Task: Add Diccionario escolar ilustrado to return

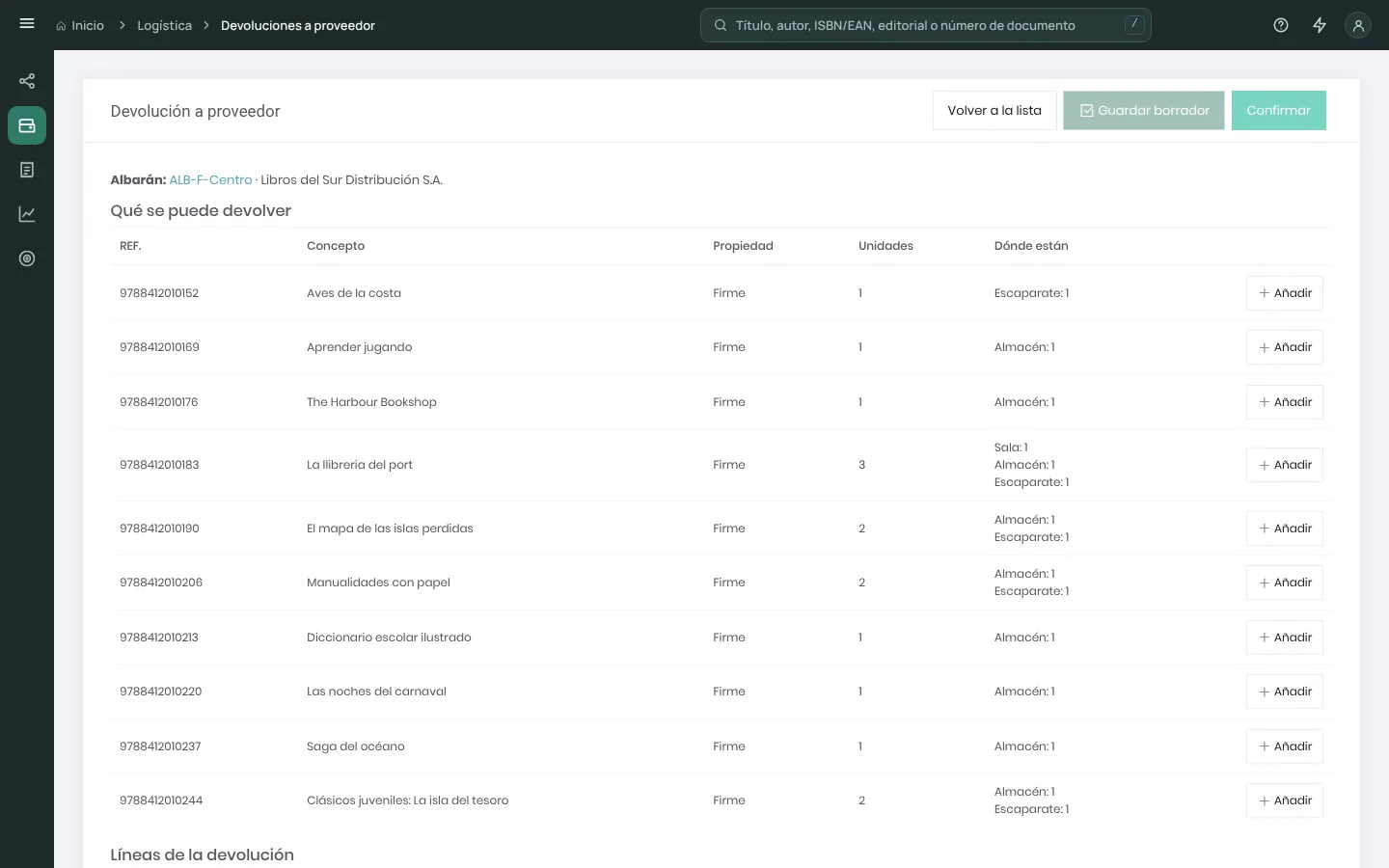Action: (x=1285, y=637)
